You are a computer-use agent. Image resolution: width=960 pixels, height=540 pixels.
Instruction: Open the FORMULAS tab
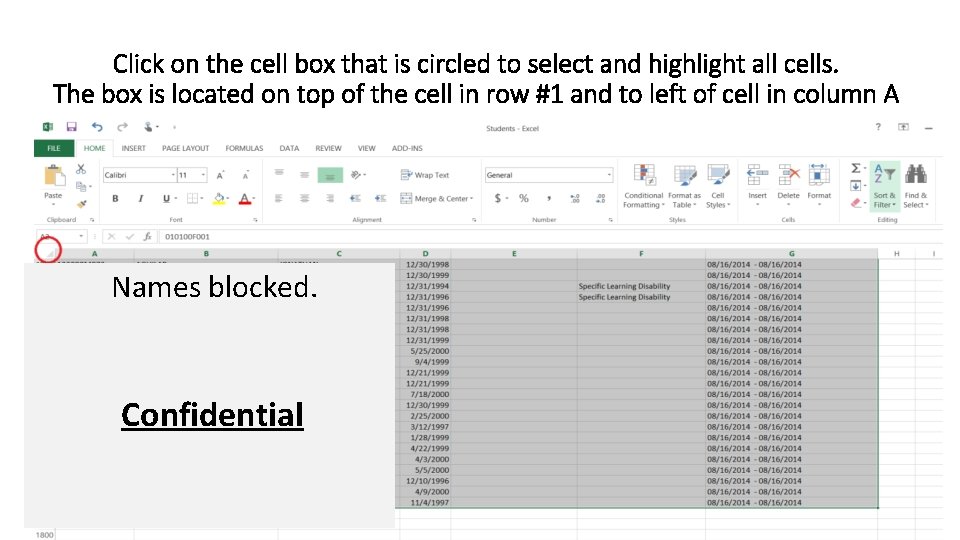click(244, 148)
